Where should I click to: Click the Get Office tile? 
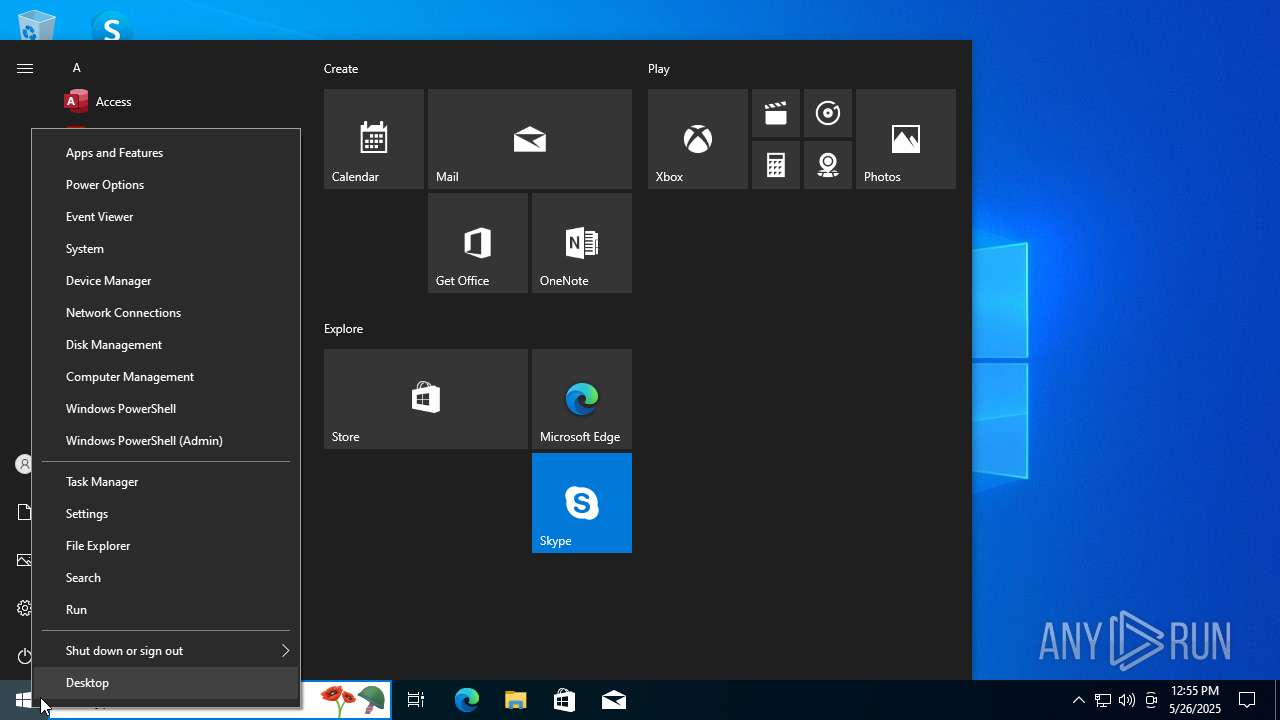[478, 243]
